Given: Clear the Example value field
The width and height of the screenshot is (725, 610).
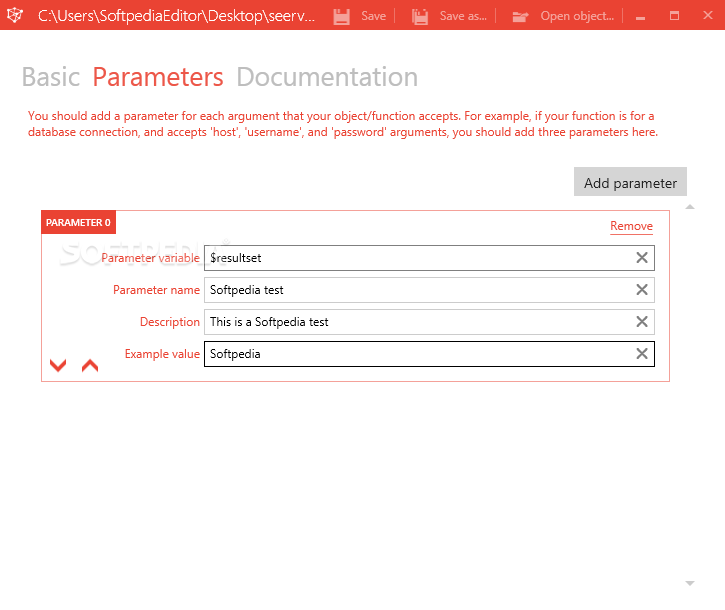Looking at the screenshot, I should point(642,354).
